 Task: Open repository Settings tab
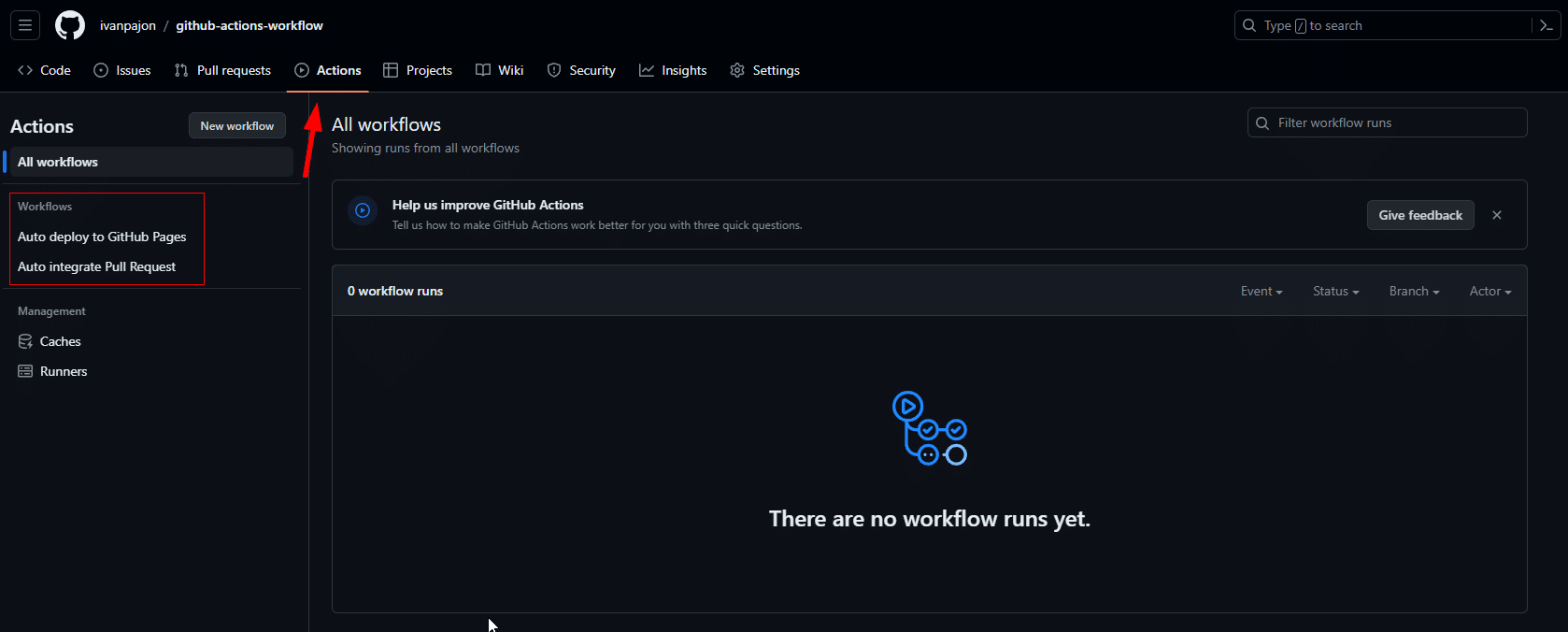coord(765,70)
